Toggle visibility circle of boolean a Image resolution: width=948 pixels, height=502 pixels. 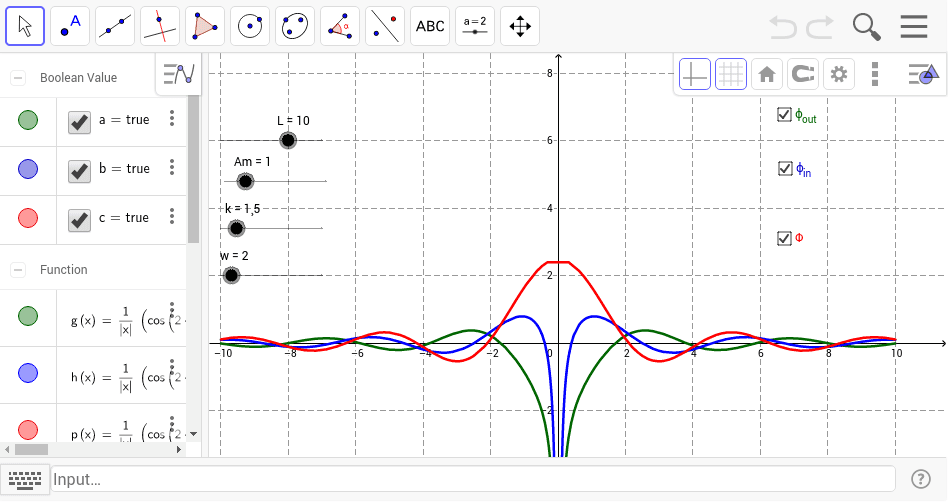pyautogui.click(x=28, y=120)
